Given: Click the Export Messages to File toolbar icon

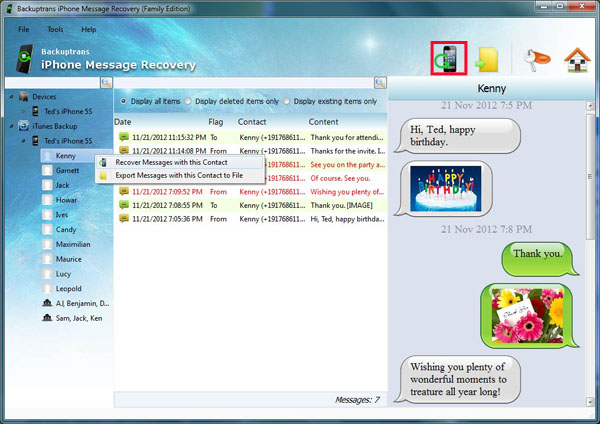Looking at the screenshot, I should click(x=487, y=60).
